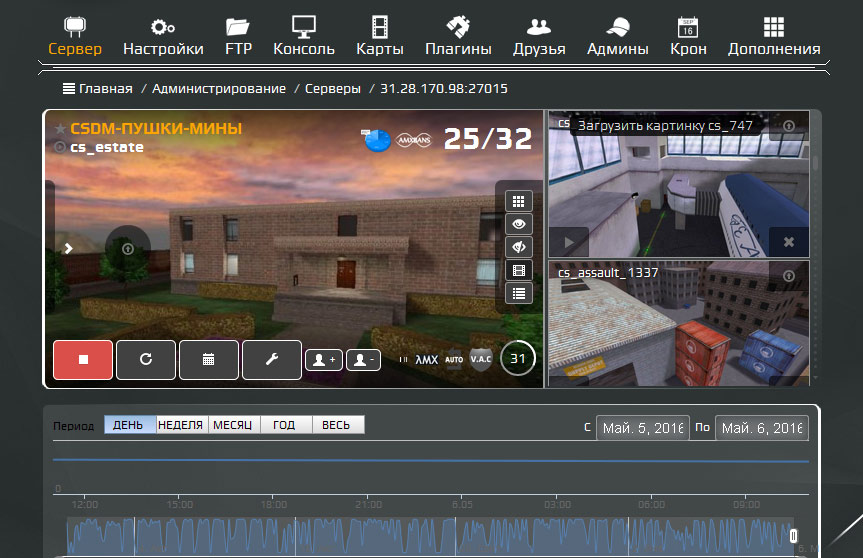Screen dimensions: 863x558
Task: Toggle the AMX status icon
Action: 427,360
